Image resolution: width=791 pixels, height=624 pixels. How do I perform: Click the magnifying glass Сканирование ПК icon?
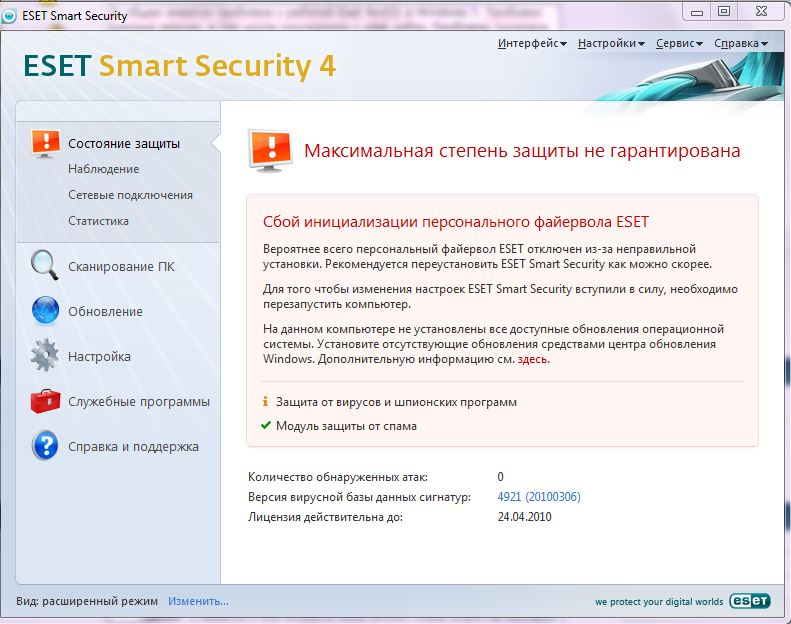coord(44,265)
